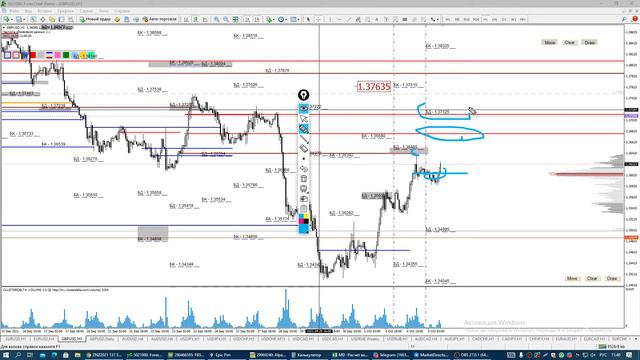Open Telegram from the taskbar

coord(392,355)
